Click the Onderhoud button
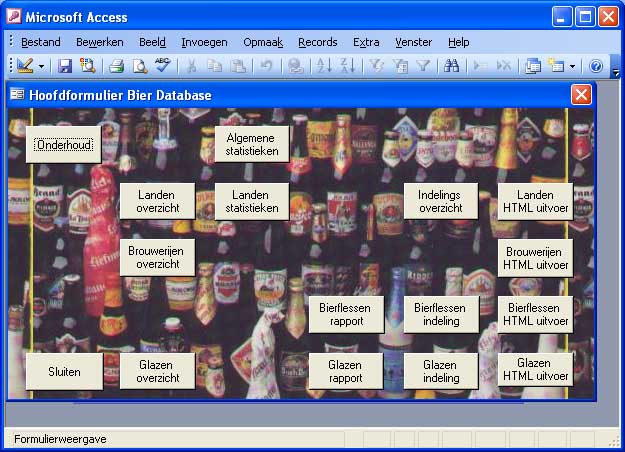 [64, 144]
